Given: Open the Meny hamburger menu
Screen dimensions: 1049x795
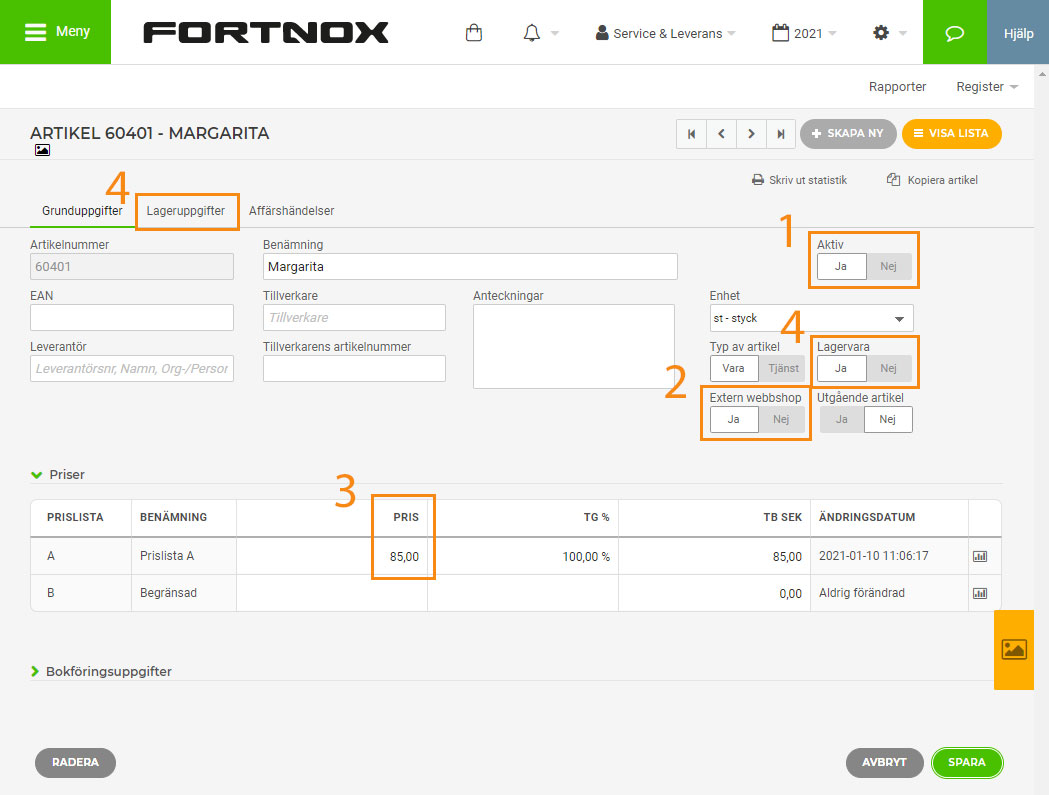Looking at the screenshot, I should tap(56, 32).
